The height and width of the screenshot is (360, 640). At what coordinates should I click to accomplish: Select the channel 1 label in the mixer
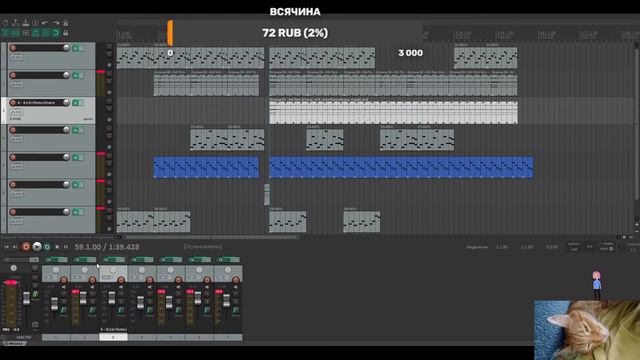pyautogui.click(x=56, y=337)
